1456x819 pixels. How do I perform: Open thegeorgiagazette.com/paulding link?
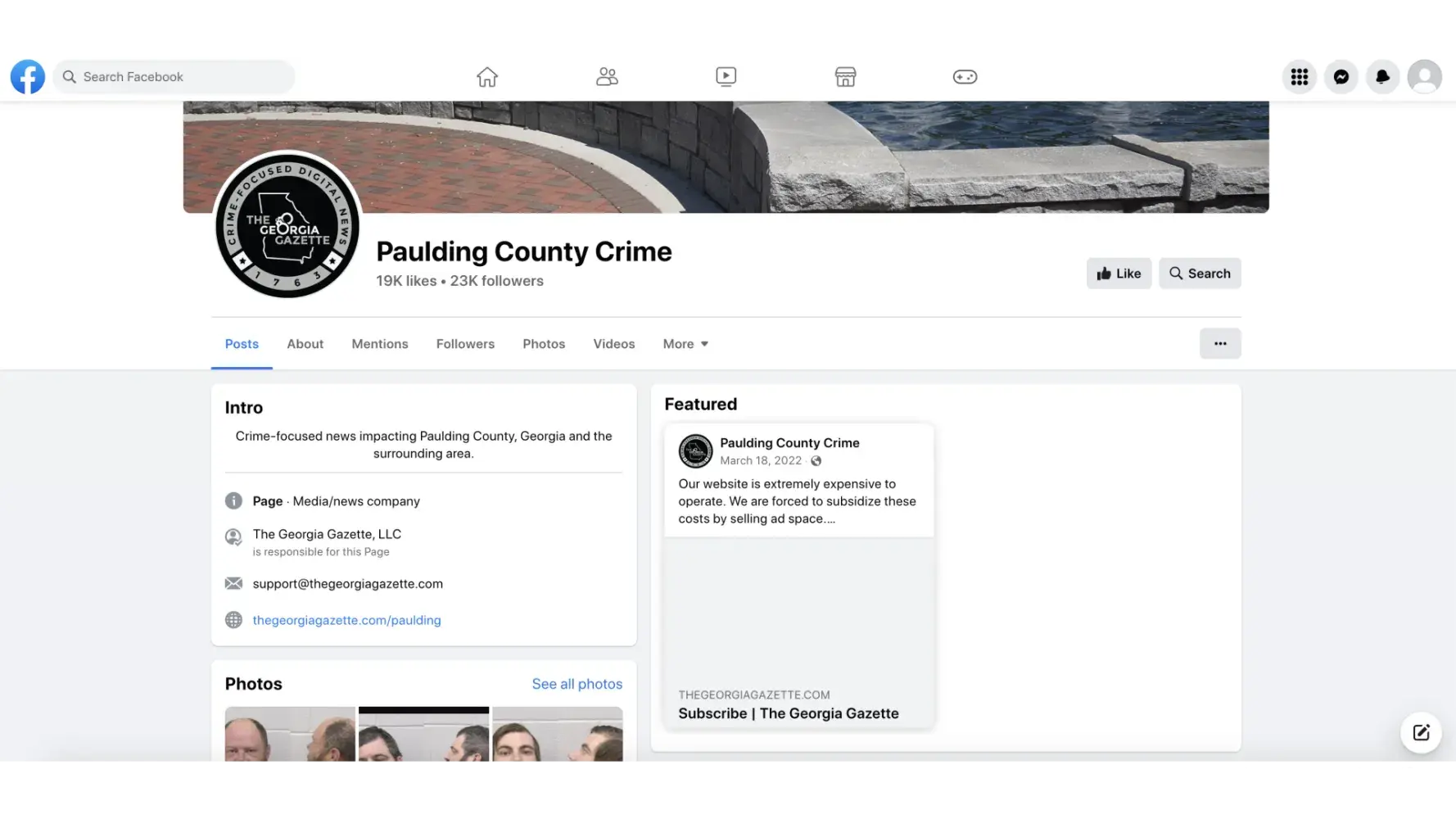346,620
